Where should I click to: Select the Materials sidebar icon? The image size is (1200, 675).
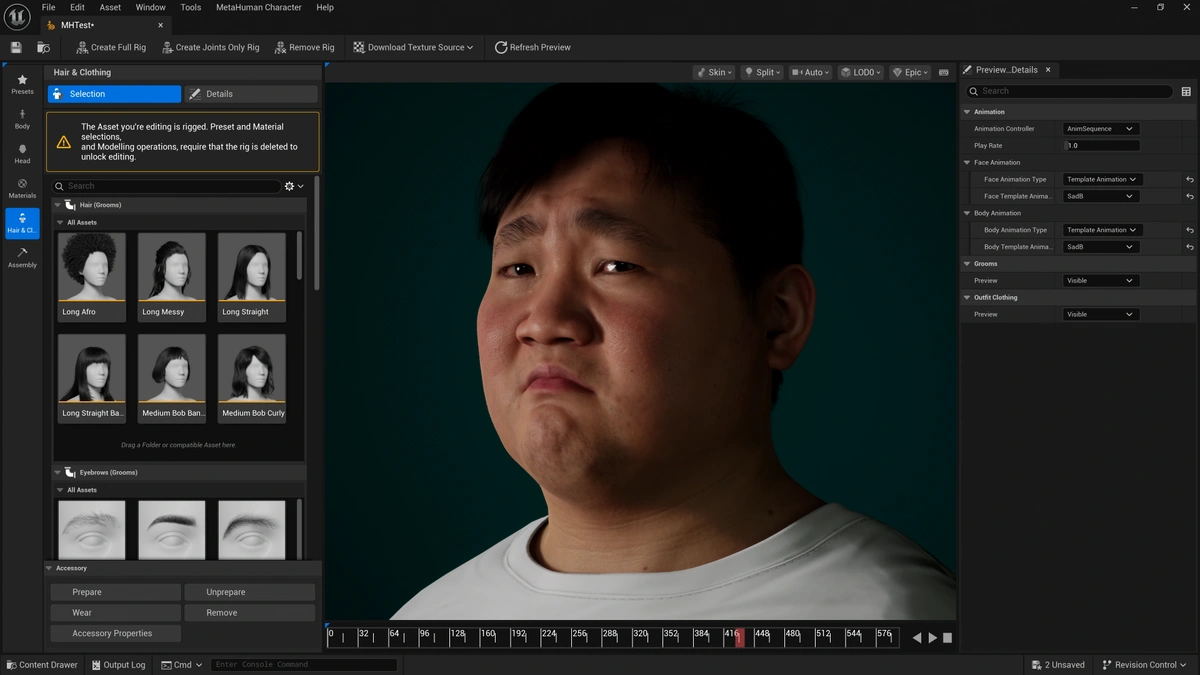click(x=22, y=188)
